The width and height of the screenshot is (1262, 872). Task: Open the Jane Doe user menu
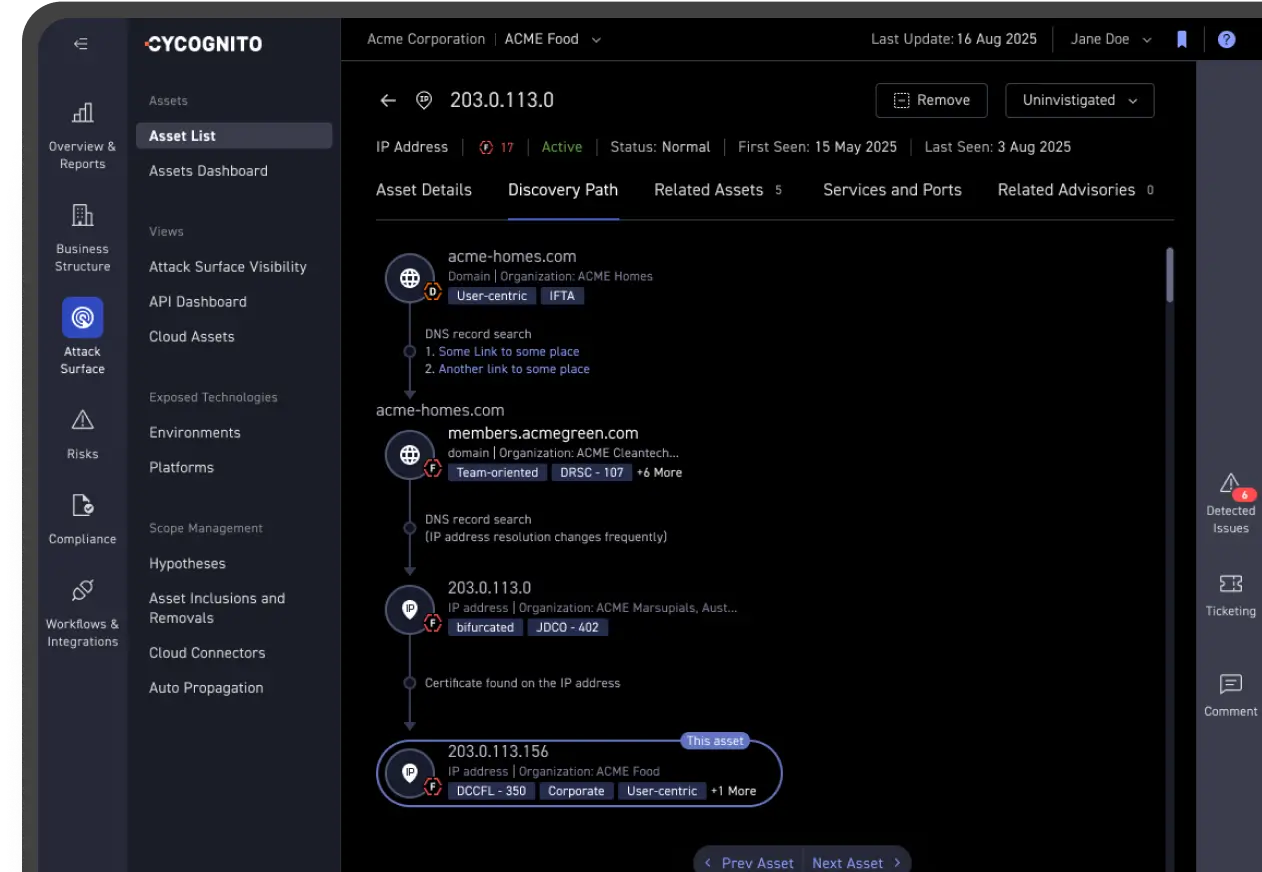click(1111, 40)
